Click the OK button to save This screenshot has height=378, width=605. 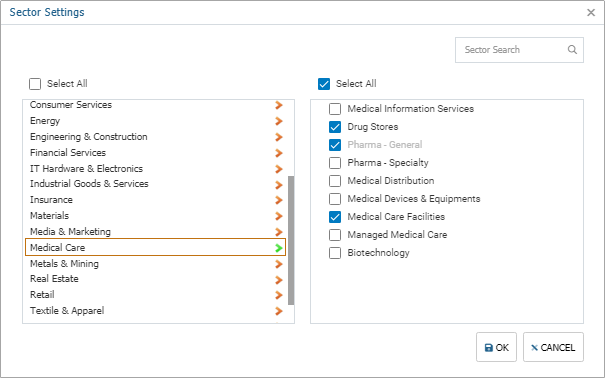point(496,347)
